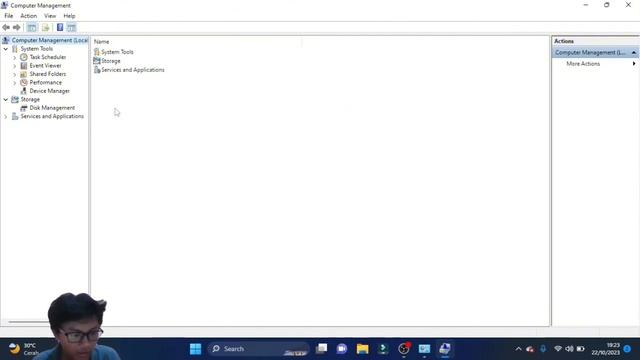Open the Help menu
Screen dimensions: 640x360
coord(69,16)
